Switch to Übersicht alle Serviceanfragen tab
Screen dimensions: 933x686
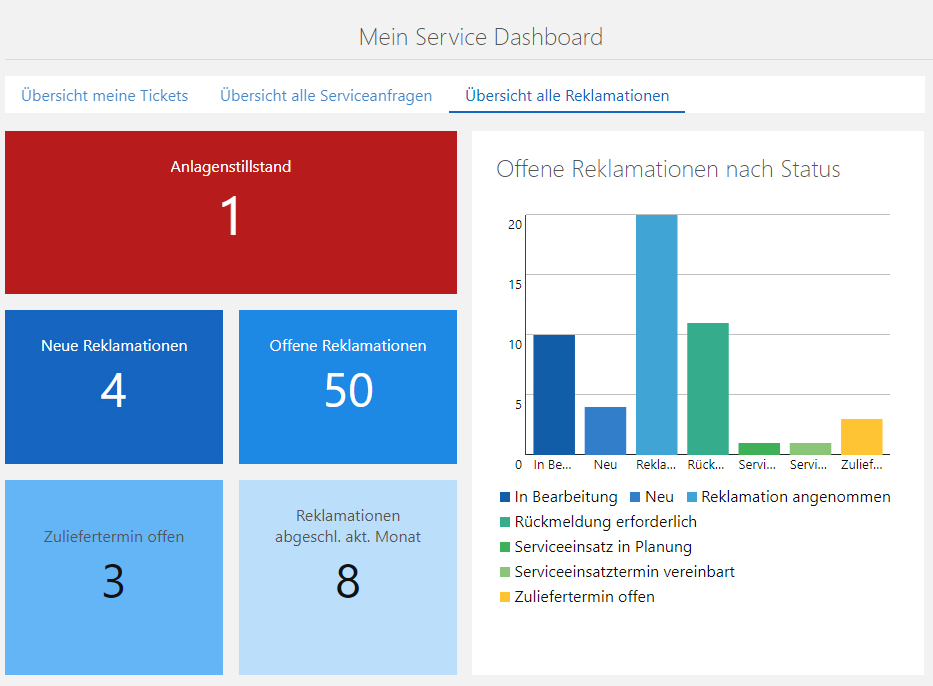click(326, 95)
